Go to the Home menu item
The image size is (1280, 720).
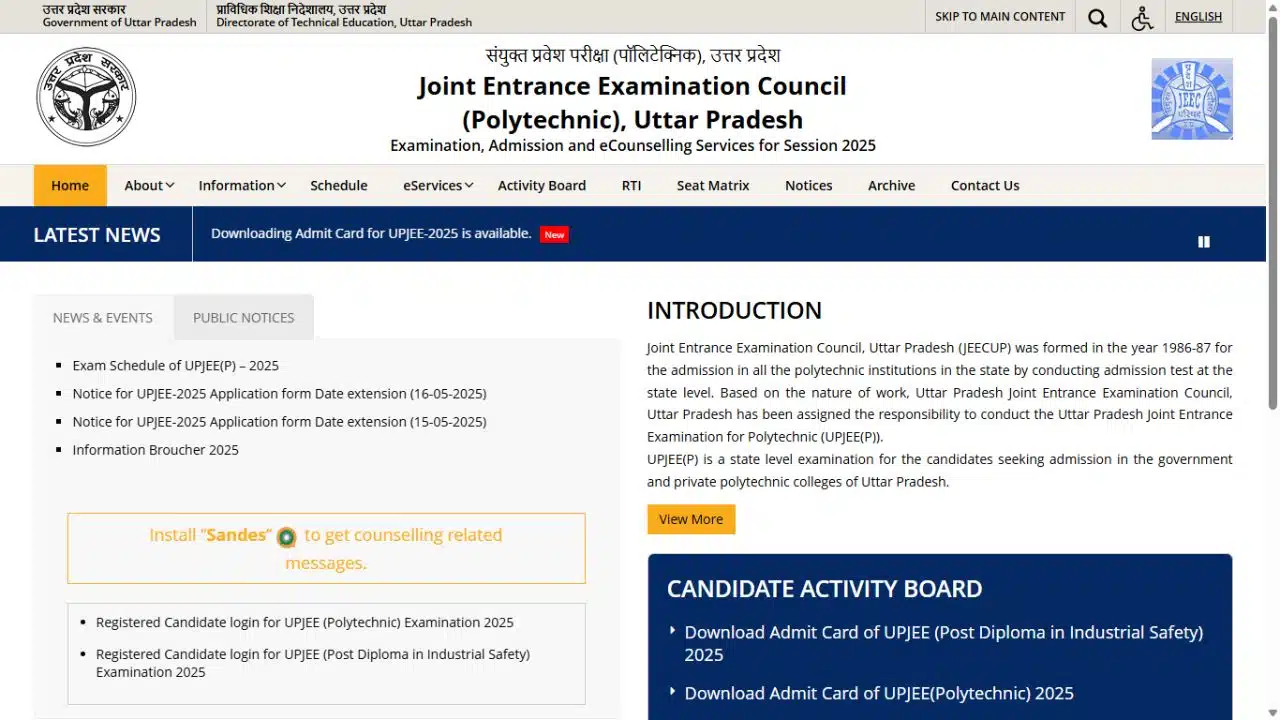(x=70, y=185)
